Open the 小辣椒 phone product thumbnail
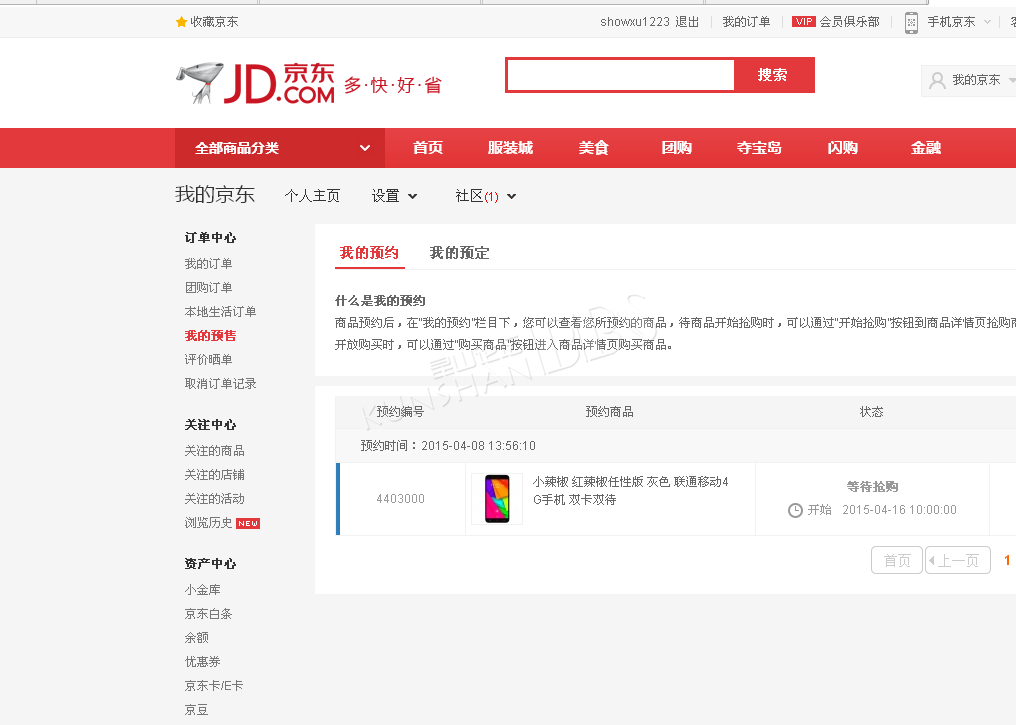The image size is (1016, 725). [x=497, y=499]
